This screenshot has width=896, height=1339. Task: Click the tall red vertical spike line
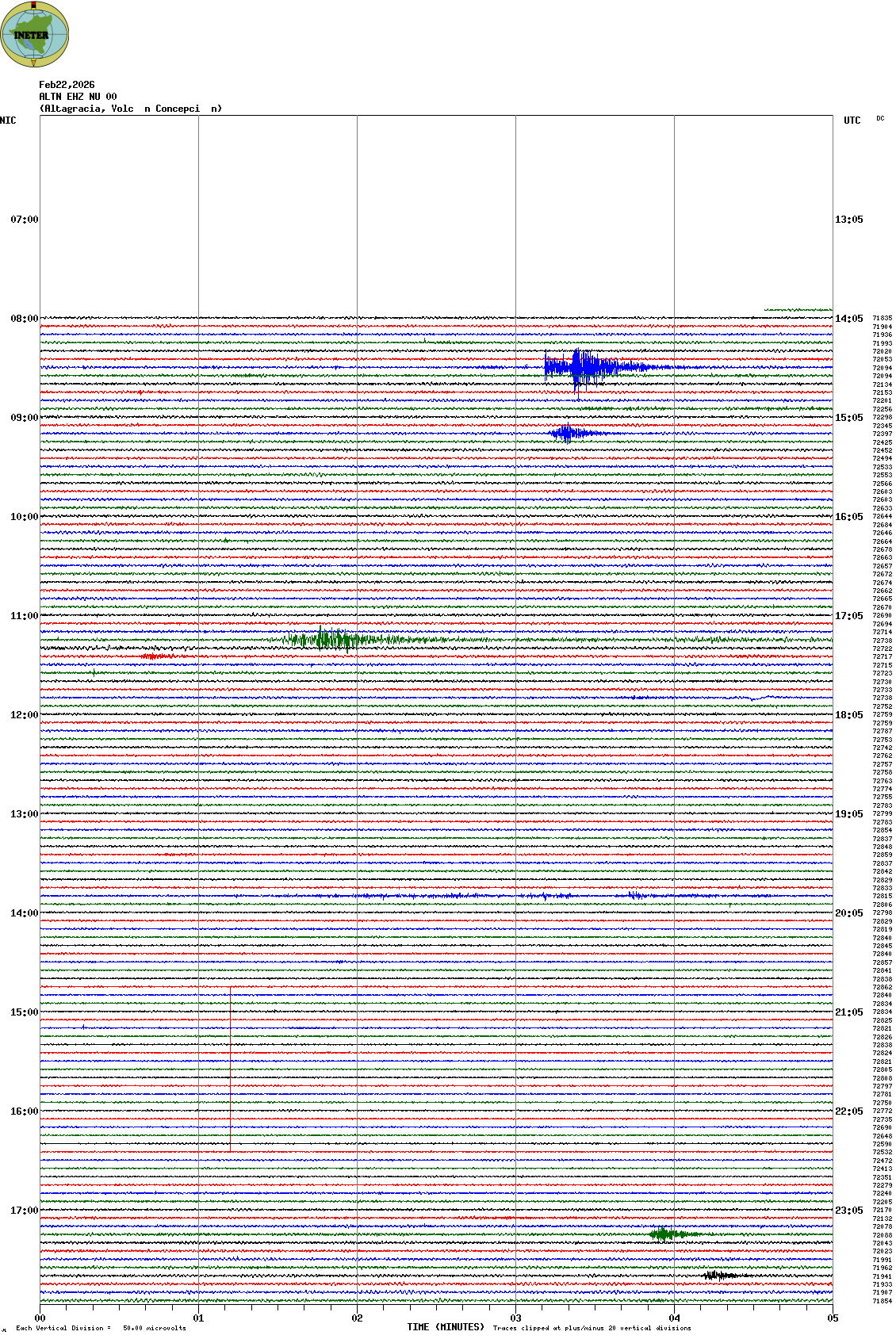coord(231,1069)
